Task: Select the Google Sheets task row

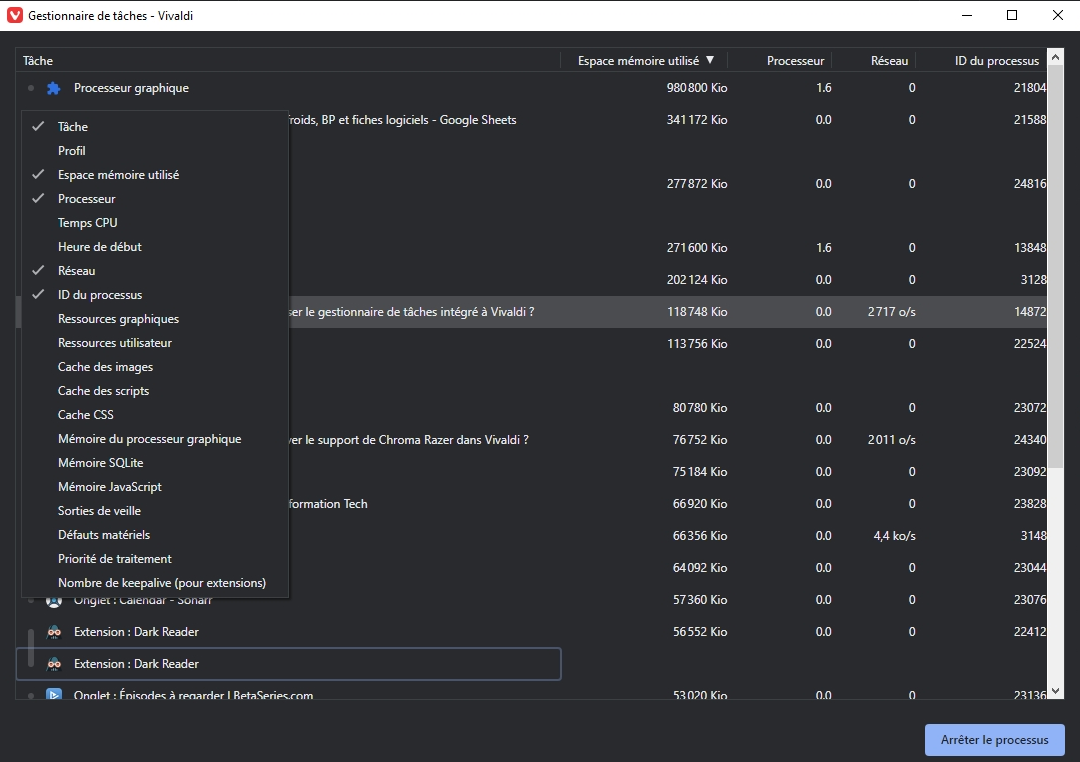Action: pos(531,120)
